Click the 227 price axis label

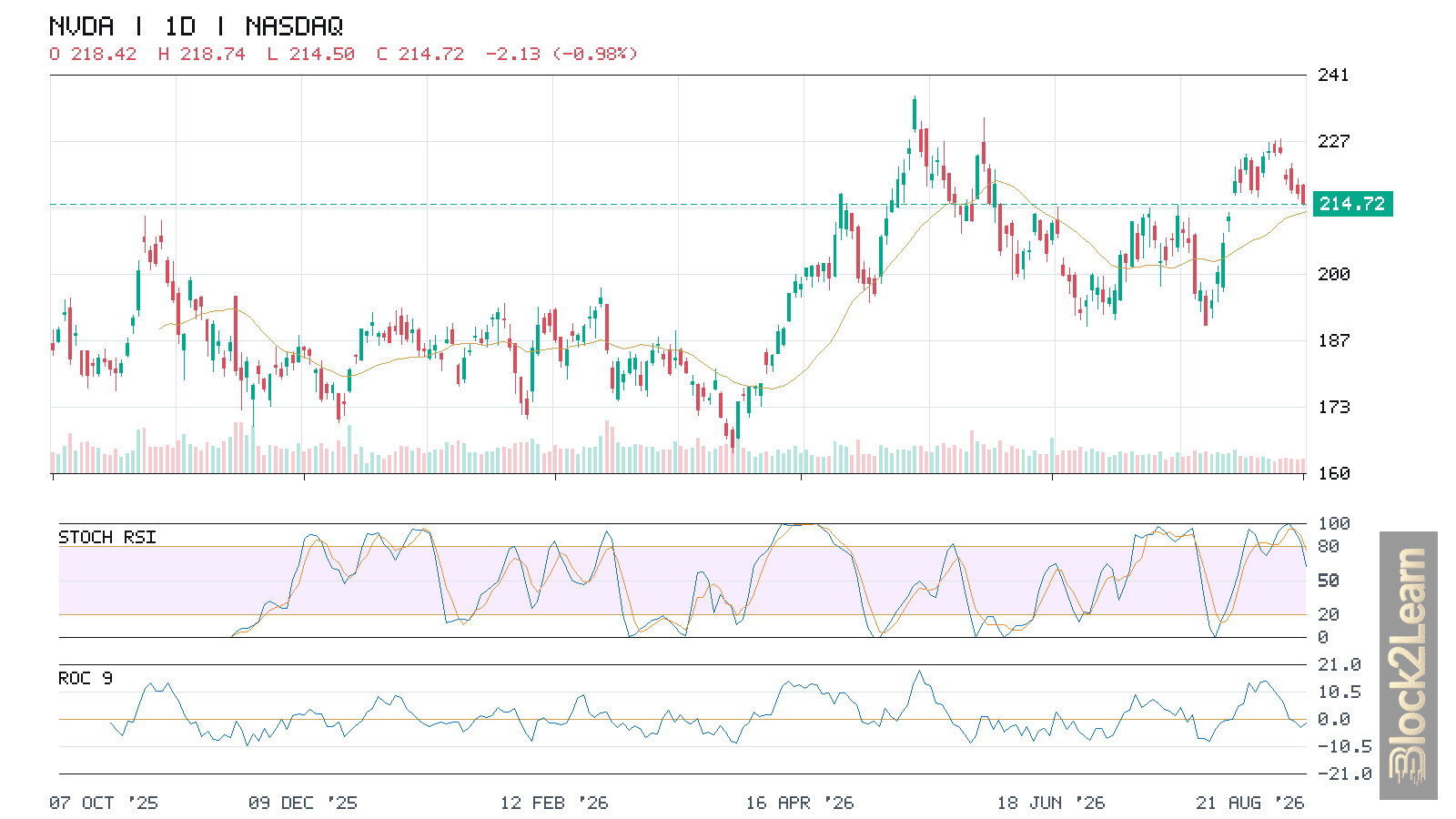tap(1333, 141)
